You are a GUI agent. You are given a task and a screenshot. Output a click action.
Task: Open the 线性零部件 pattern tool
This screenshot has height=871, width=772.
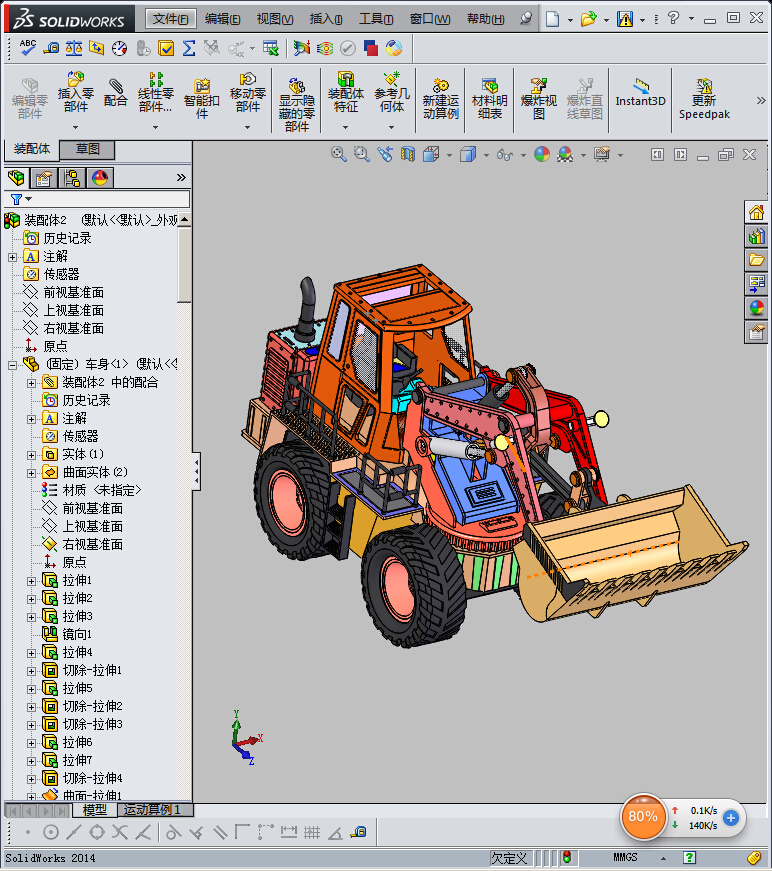[x=156, y=92]
